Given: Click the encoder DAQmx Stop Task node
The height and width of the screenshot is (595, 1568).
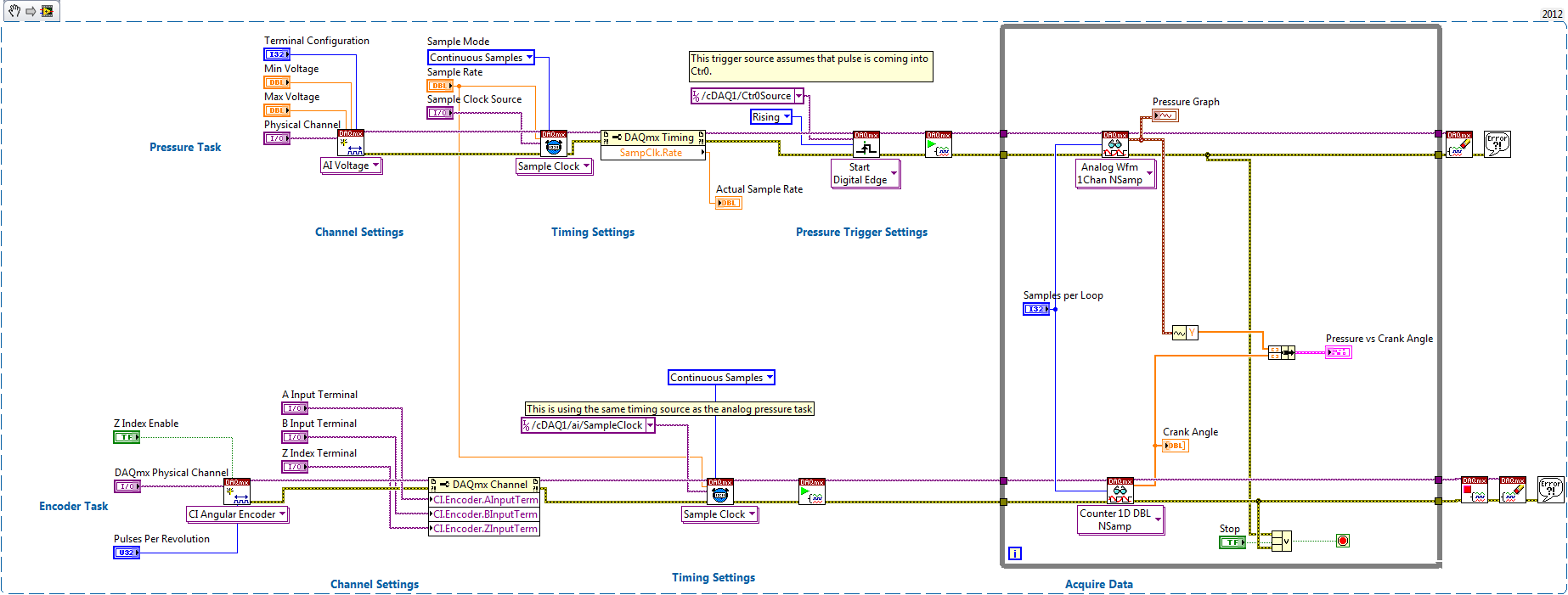Looking at the screenshot, I should click(1475, 490).
